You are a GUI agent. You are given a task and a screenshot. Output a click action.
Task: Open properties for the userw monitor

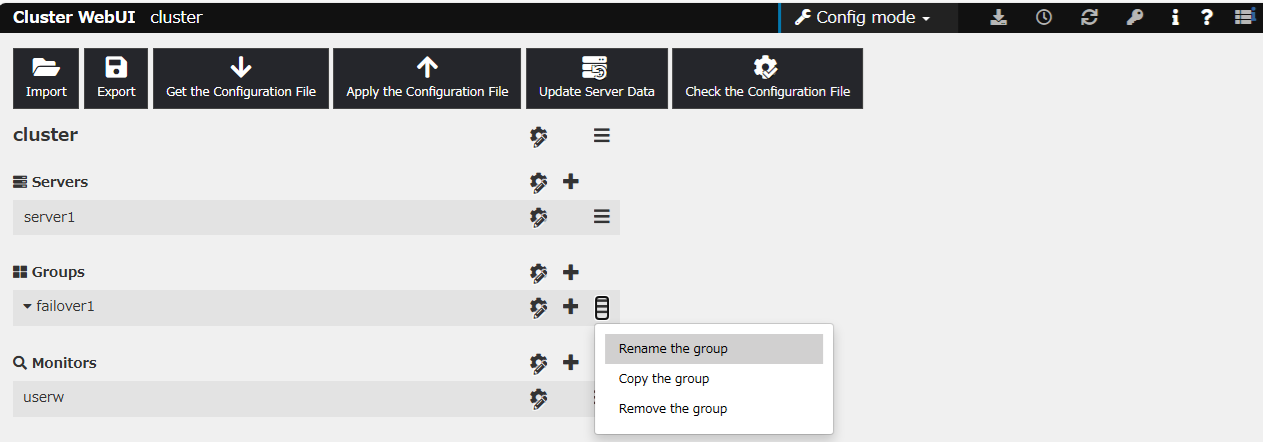[x=539, y=398]
